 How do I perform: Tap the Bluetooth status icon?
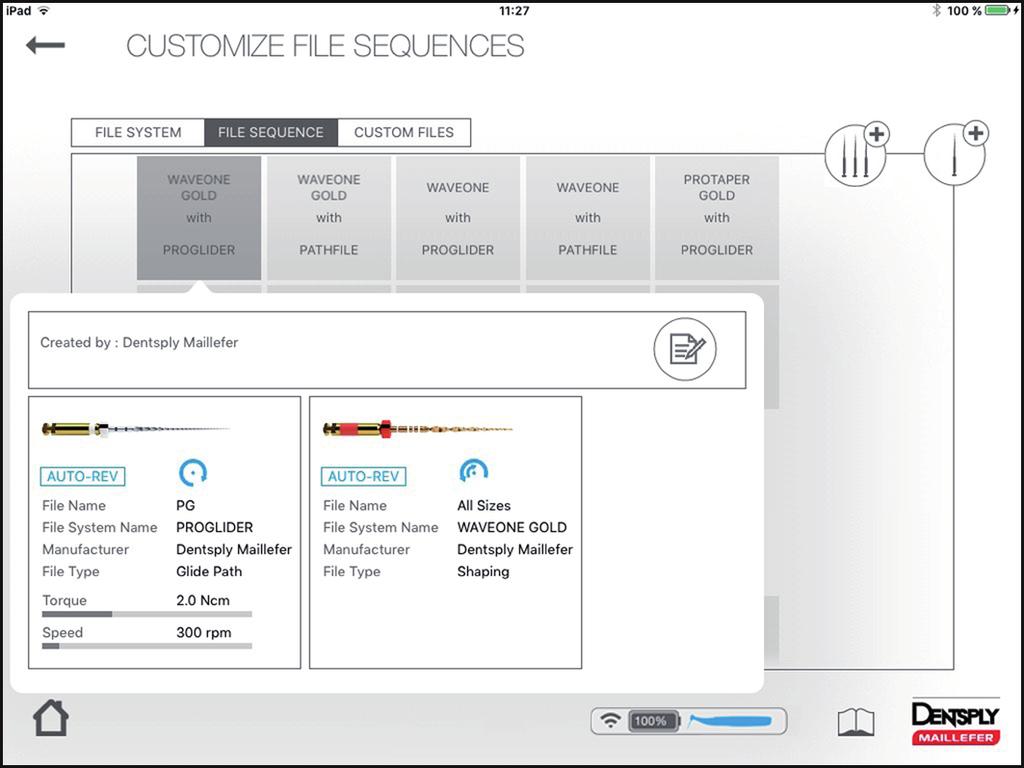[936, 10]
